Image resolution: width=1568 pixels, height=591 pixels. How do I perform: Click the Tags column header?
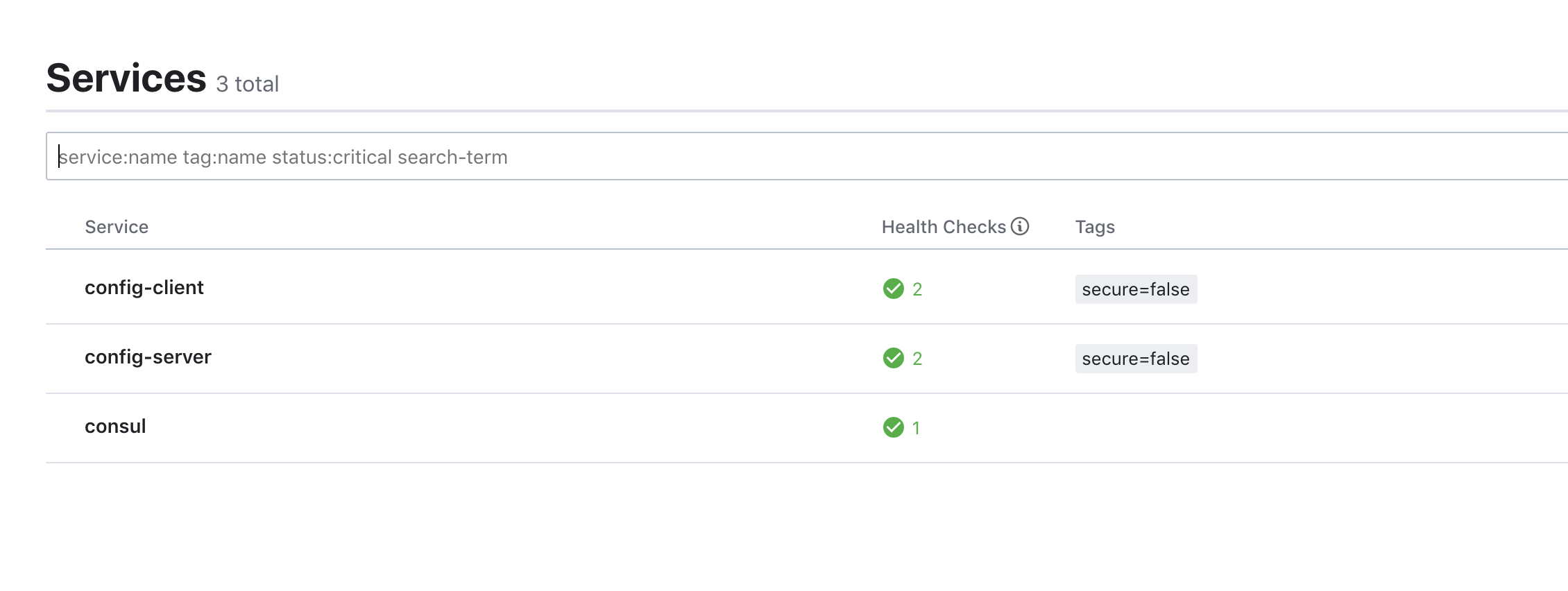[x=1095, y=227]
